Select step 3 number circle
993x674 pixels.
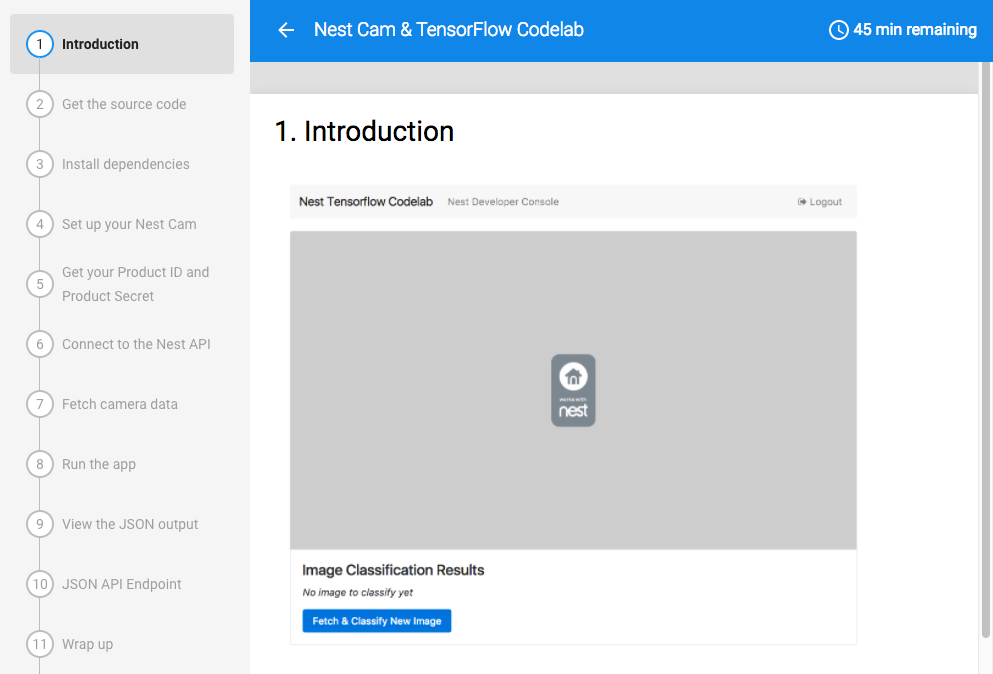point(40,164)
